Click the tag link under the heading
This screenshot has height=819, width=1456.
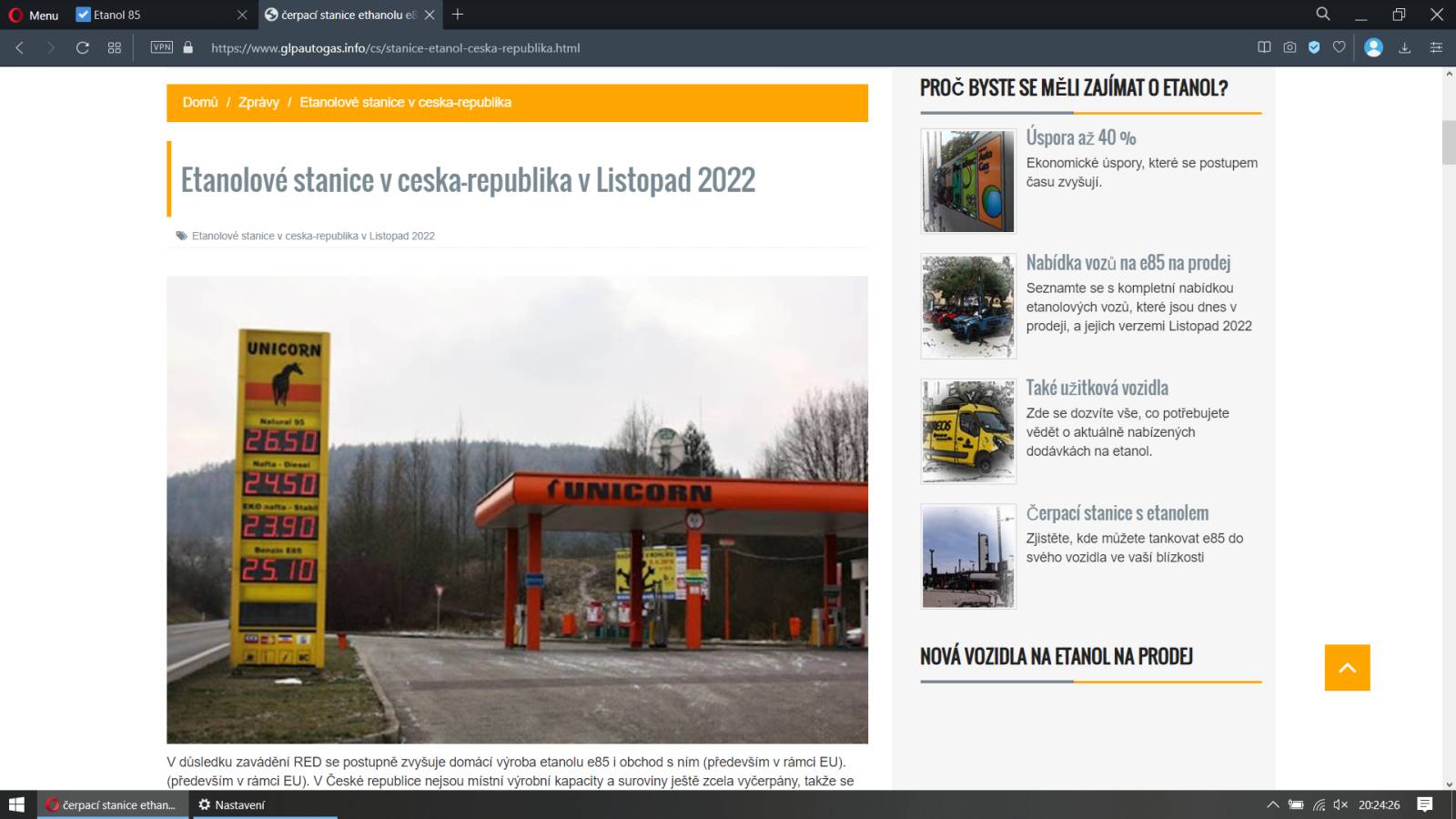[313, 236]
